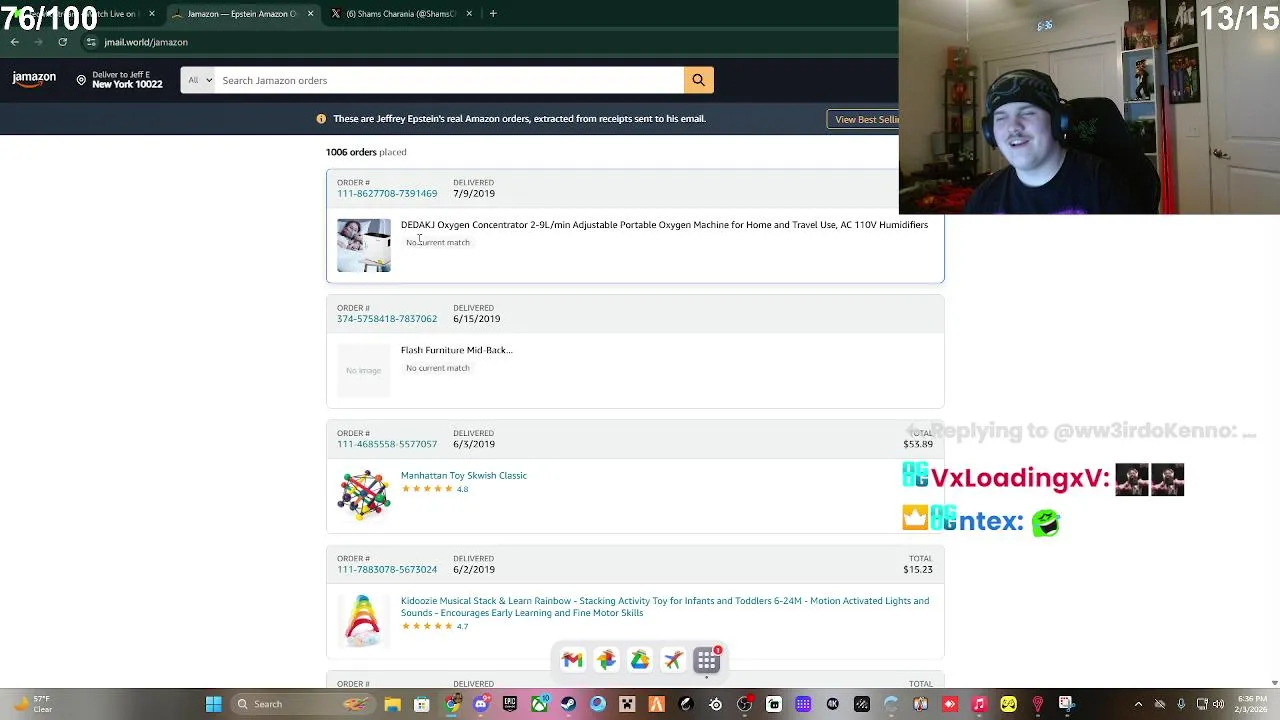
Task: Reload the page with refresh icon
Action: click(62, 42)
